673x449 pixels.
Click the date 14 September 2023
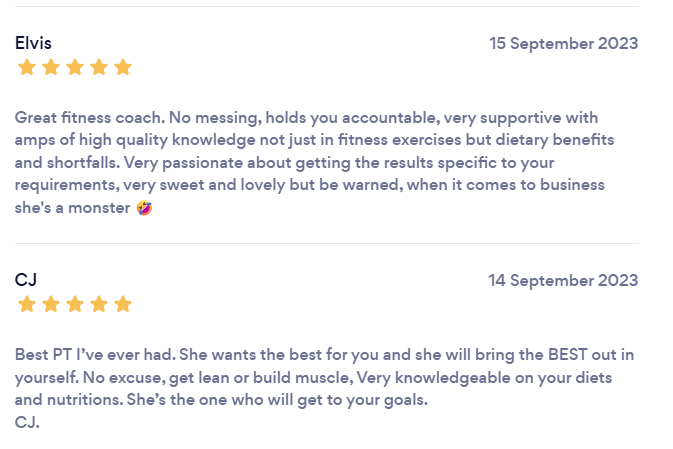pos(563,281)
